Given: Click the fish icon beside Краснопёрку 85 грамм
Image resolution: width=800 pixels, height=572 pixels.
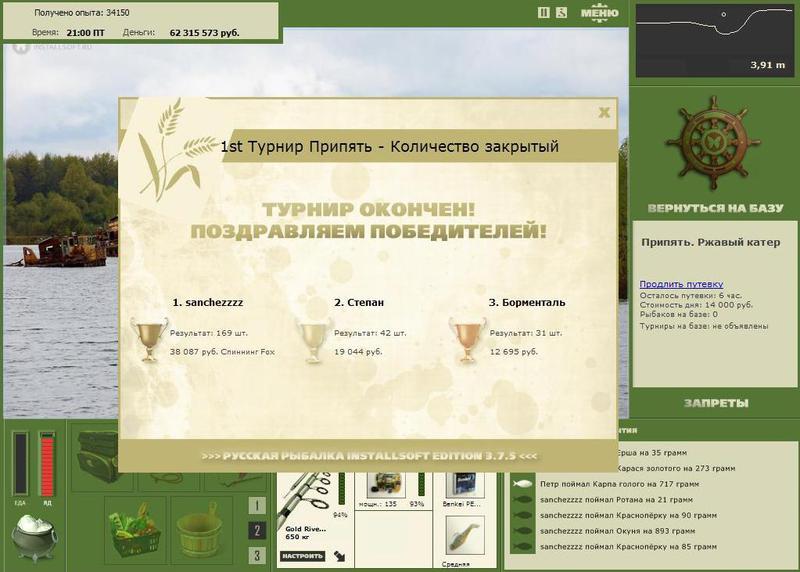Looking at the screenshot, I should pyautogui.click(x=522, y=547).
